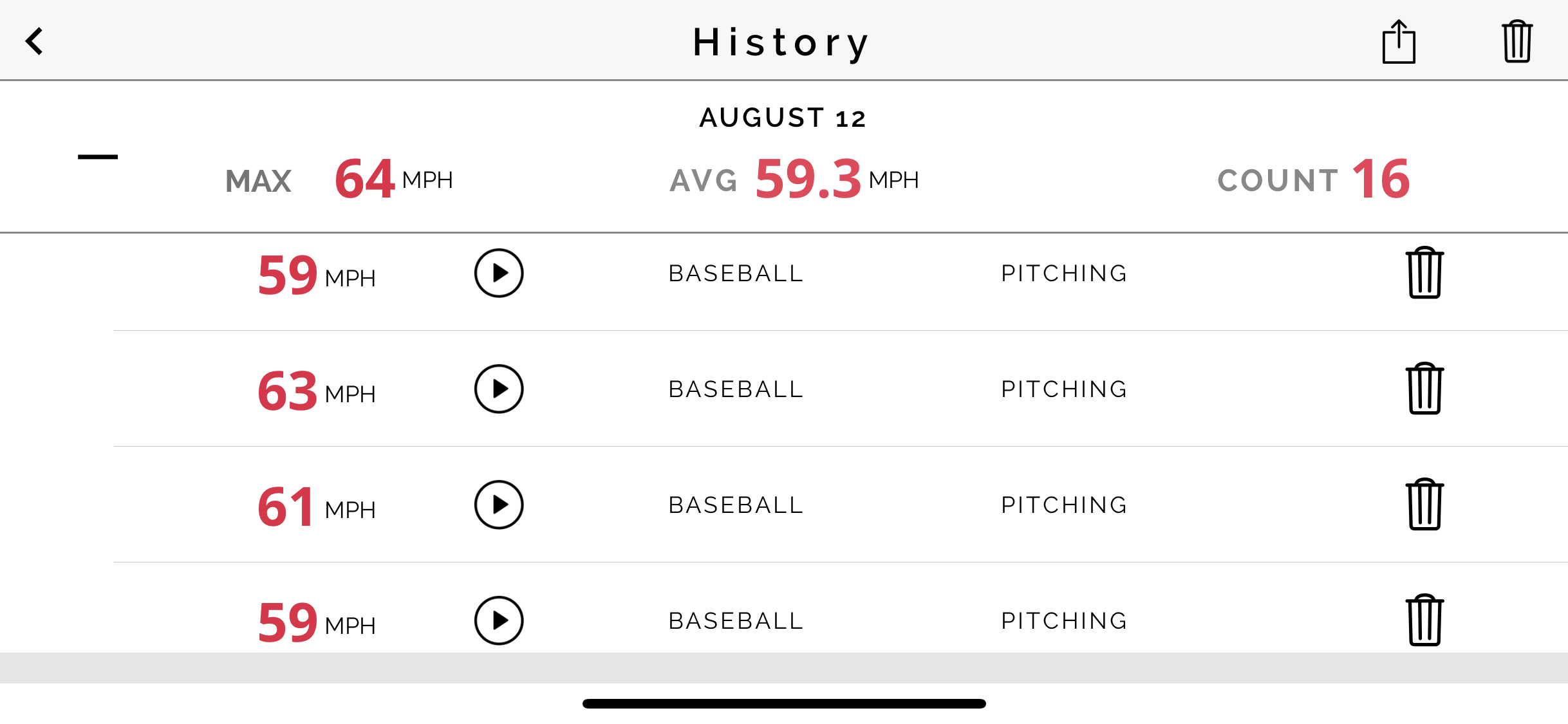The width and height of the screenshot is (1568, 724).
Task: Tap BASEBALL label in 61 MPH row
Action: click(x=736, y=505)
